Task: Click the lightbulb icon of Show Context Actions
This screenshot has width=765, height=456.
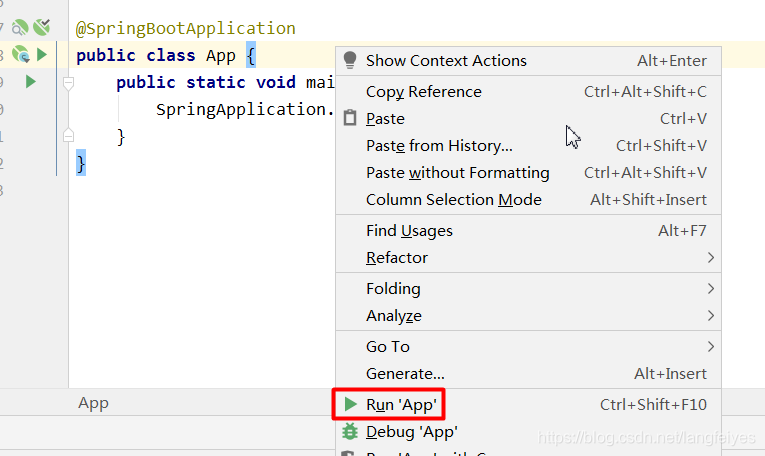Action: pyautogui.click(x=350, y=60)
